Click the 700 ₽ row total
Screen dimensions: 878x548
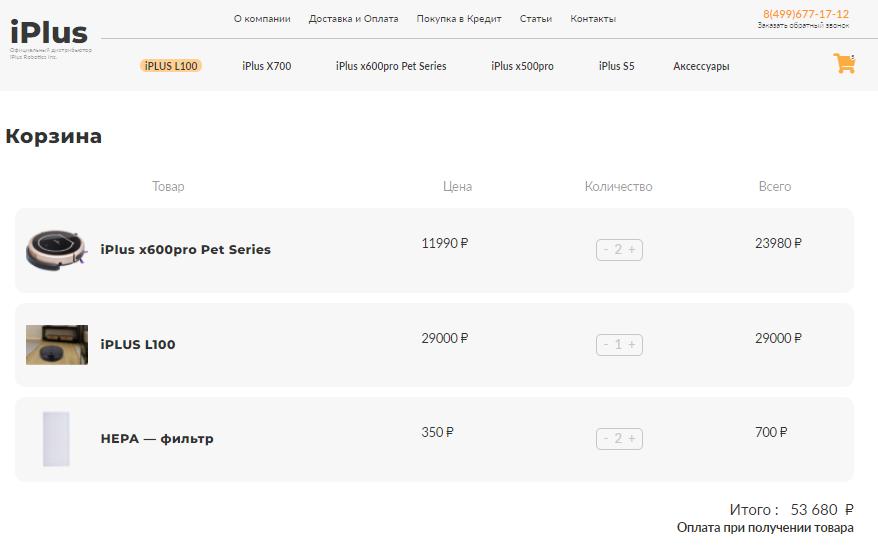point(771,433)
